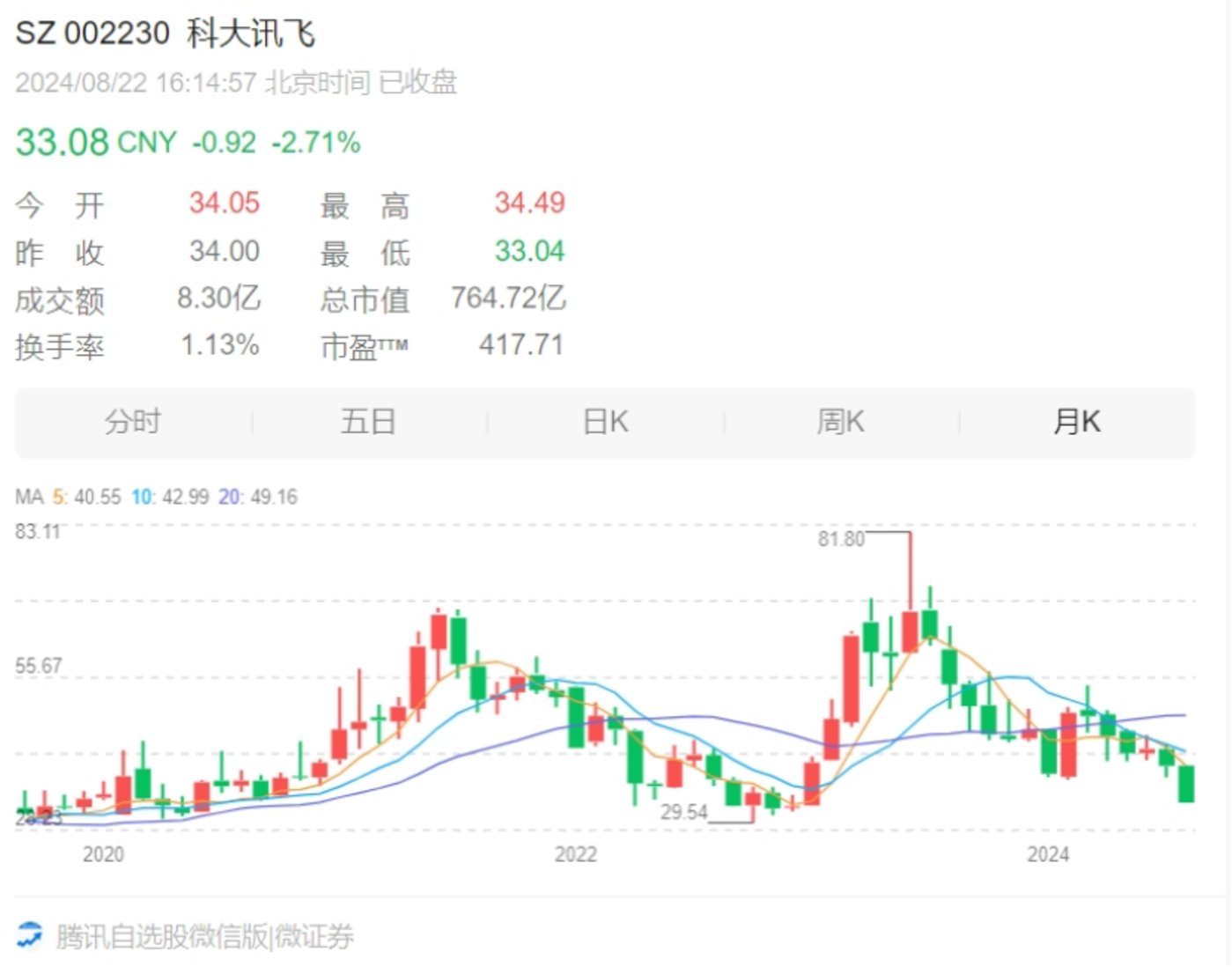Switch to the 分时 tab

coord(133,422)
